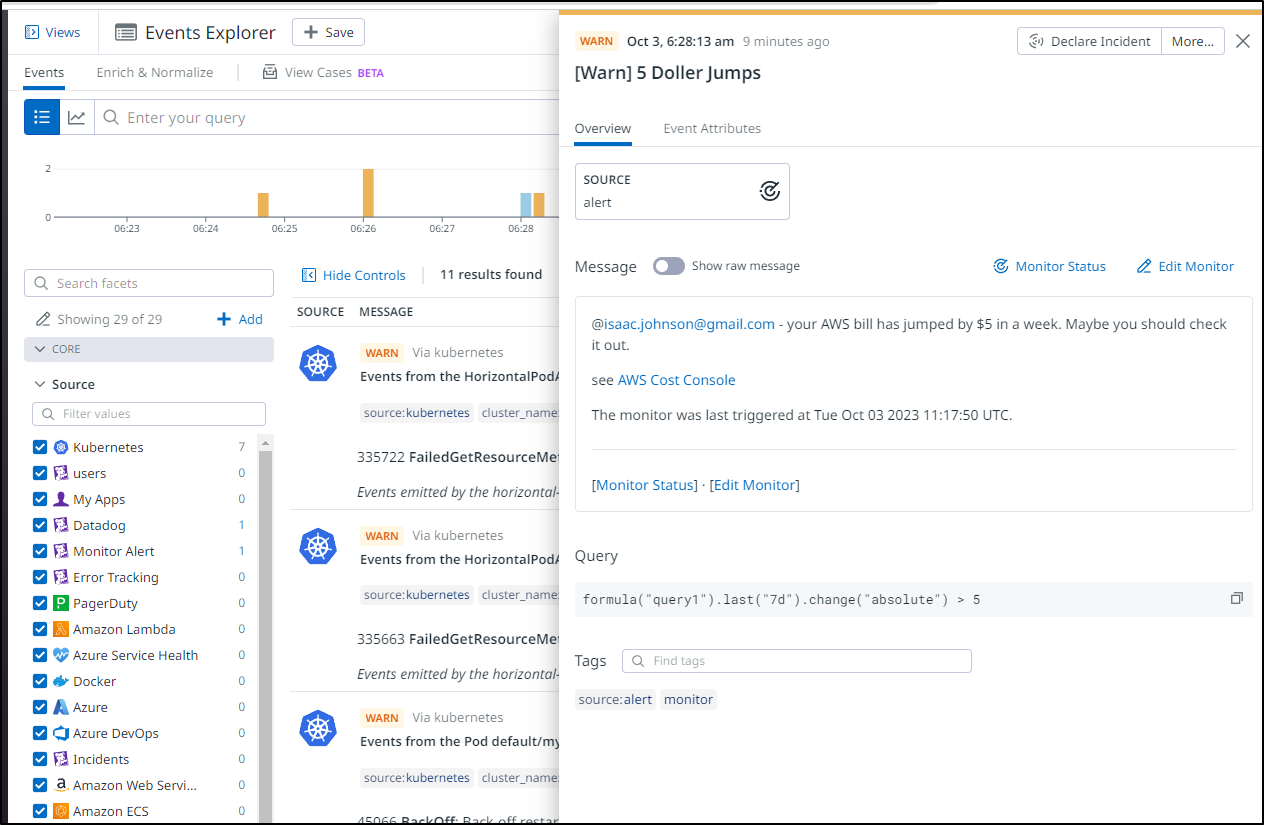Save the current events view
Viewport: 1264px width, 825px height.
328,32
